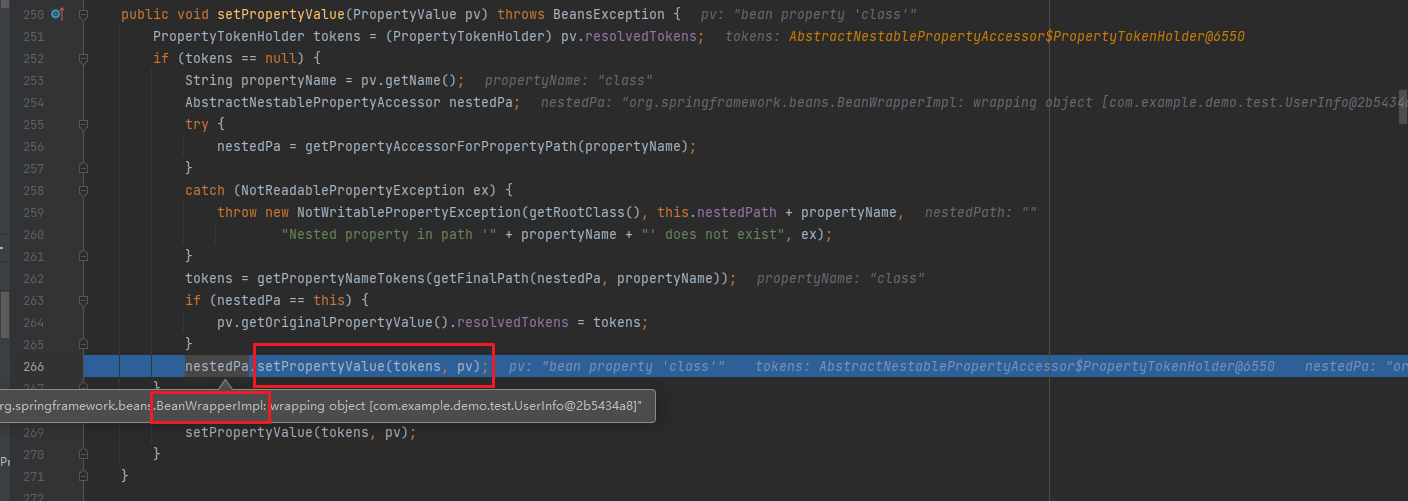Click NotReadablePropertyException in the catch clause
The image size is (1408, 501).
point(352,190)
